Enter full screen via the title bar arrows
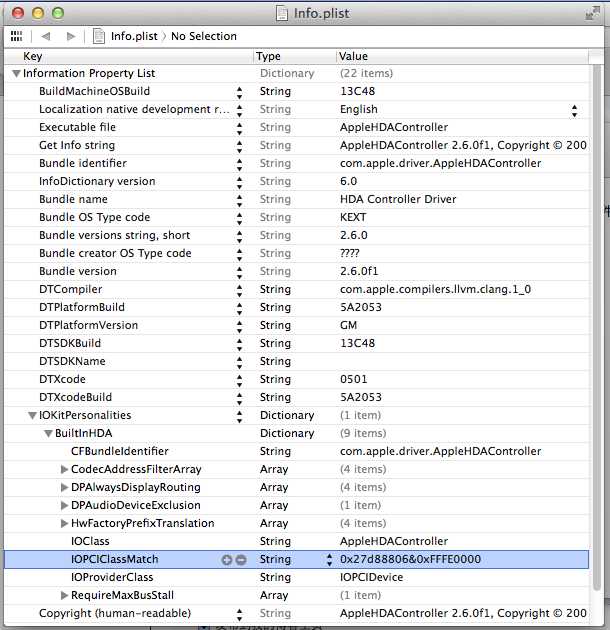Screen dimensions: 610x630 point(593,13)
